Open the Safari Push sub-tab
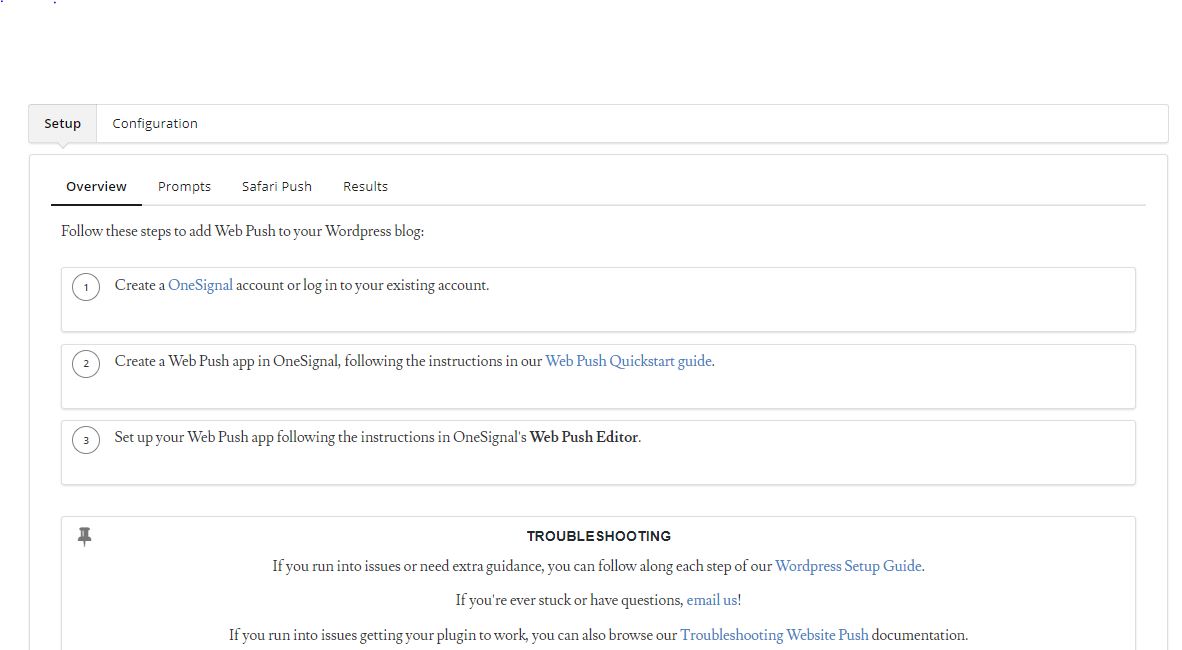This screenshot has width=1182, height=650. pyautogui.click(x=277, y=186)
